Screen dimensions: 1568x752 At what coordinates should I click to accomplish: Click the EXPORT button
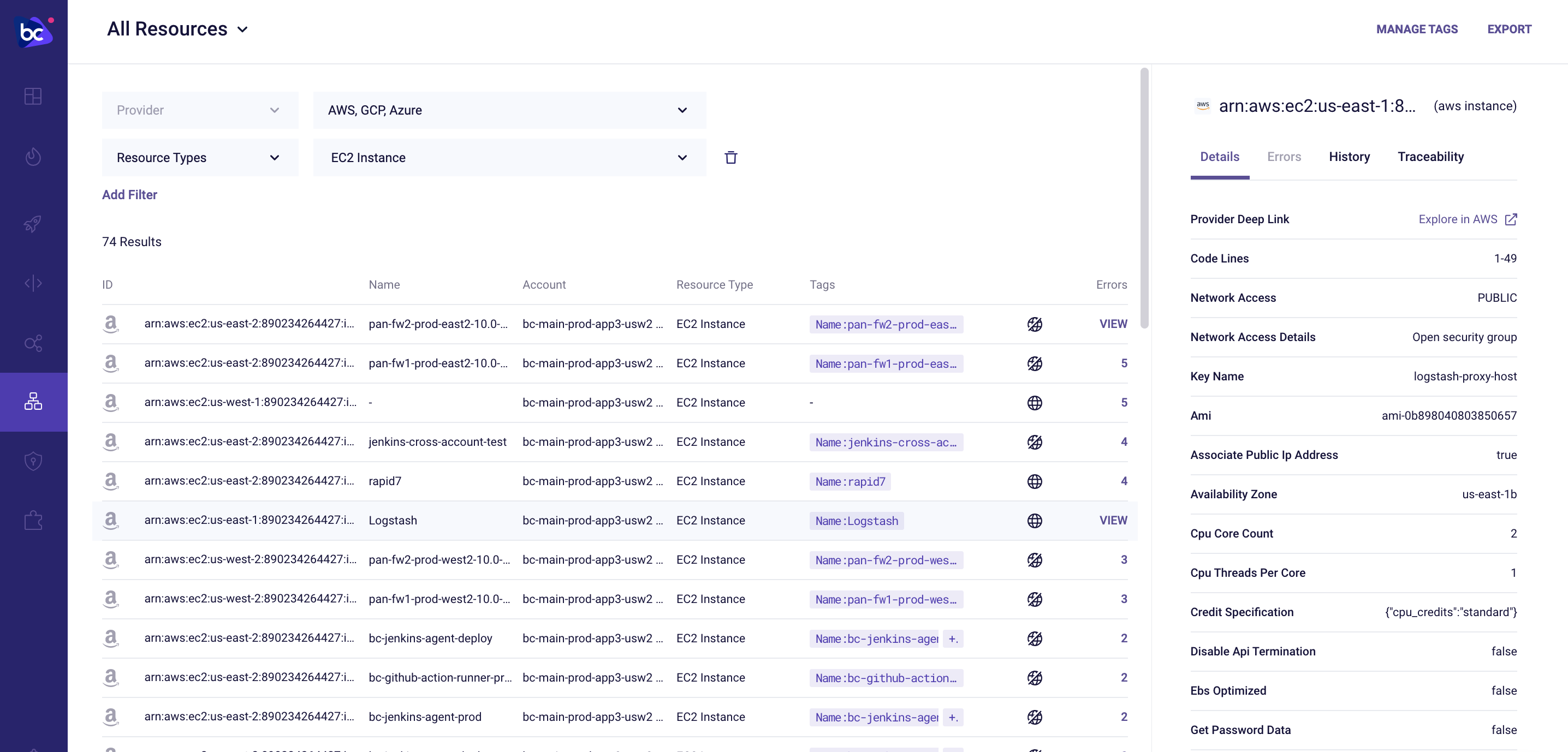click(x=1509, y=29)
